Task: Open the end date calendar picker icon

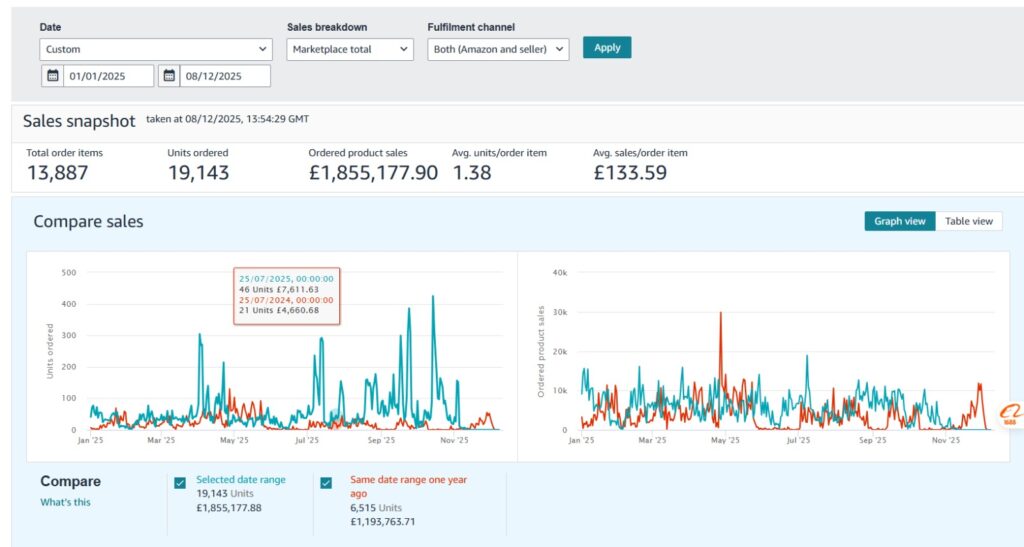Action: (169, 76)
